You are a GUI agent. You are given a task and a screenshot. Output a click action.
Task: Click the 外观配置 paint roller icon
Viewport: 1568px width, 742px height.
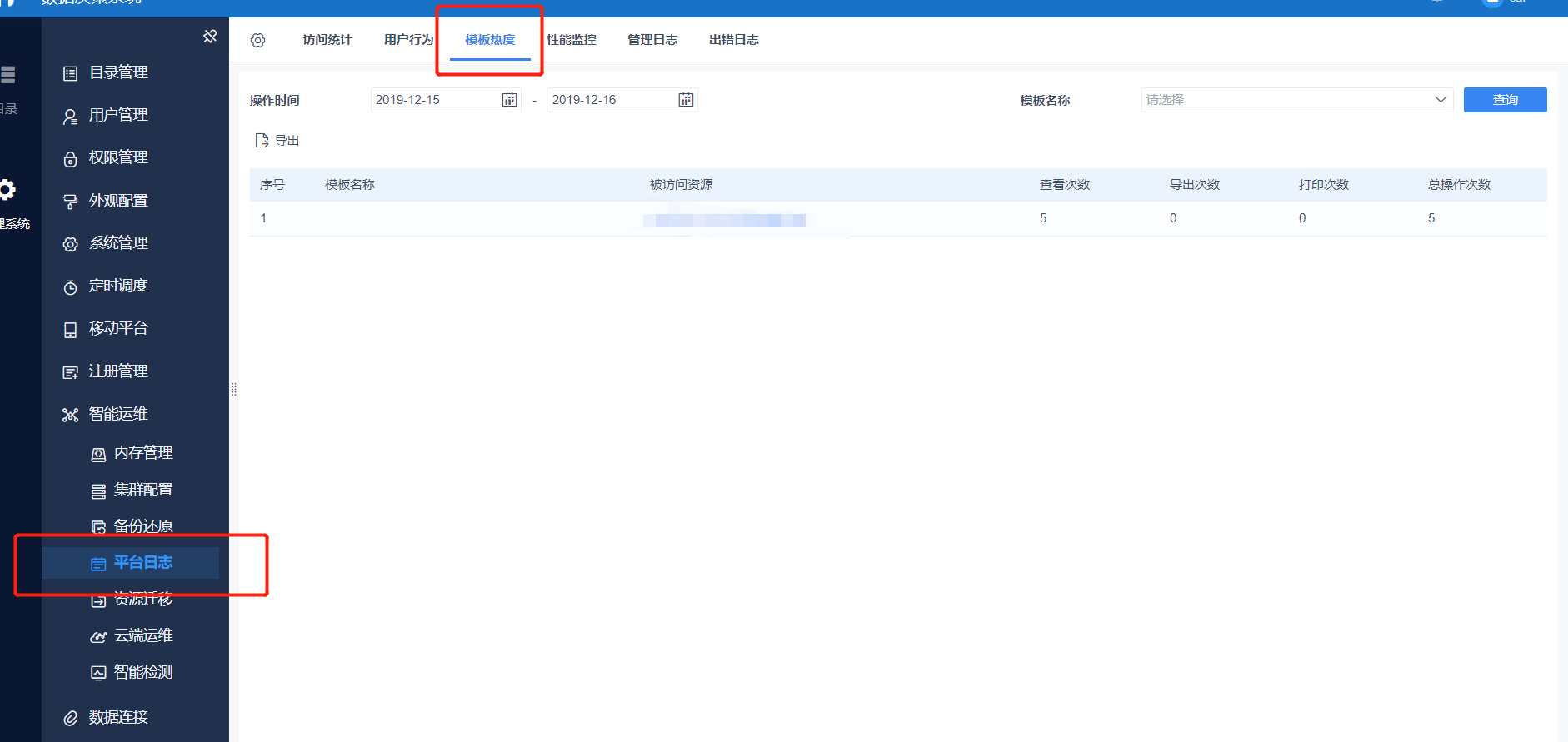coord(71,202)
